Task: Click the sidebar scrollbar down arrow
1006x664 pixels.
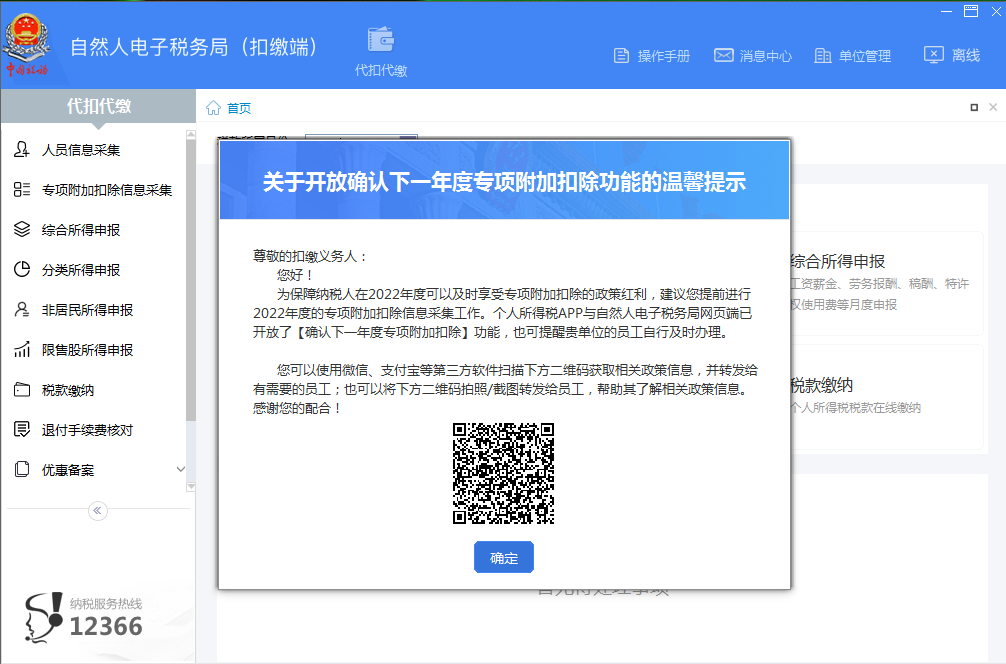Action: [x=191, y=487]
